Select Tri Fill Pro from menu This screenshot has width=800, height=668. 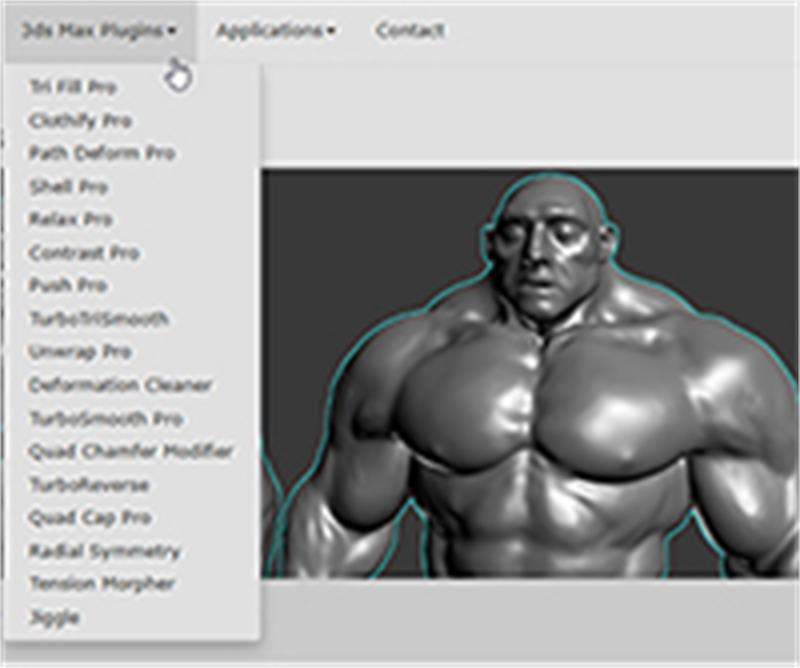[73, 88]
